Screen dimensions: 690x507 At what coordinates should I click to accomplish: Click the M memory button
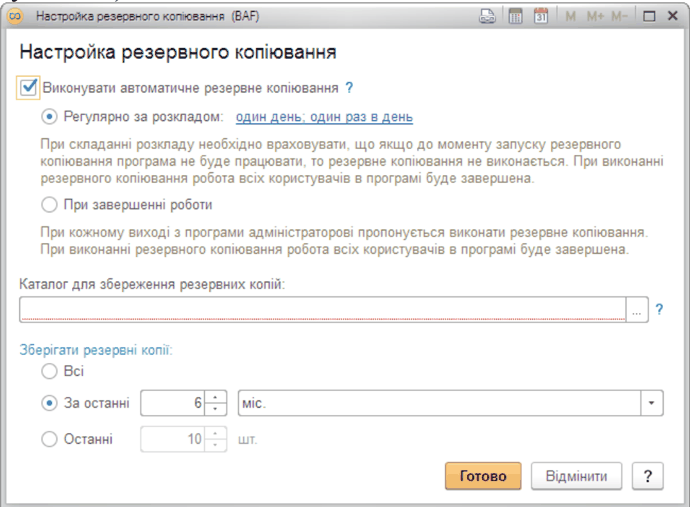pos(570,16)
